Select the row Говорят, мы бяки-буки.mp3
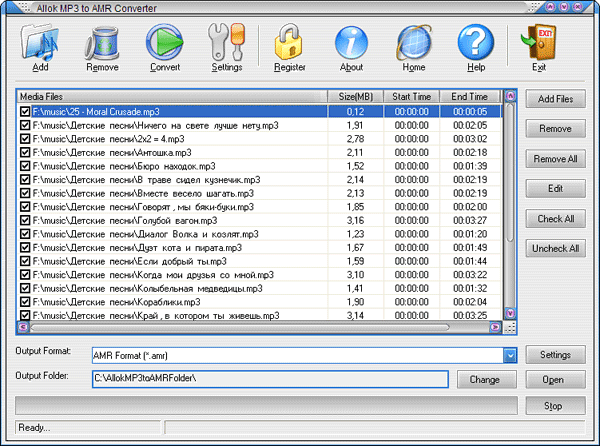The height and width of the screenshot is (446, 600). [260, 207]
